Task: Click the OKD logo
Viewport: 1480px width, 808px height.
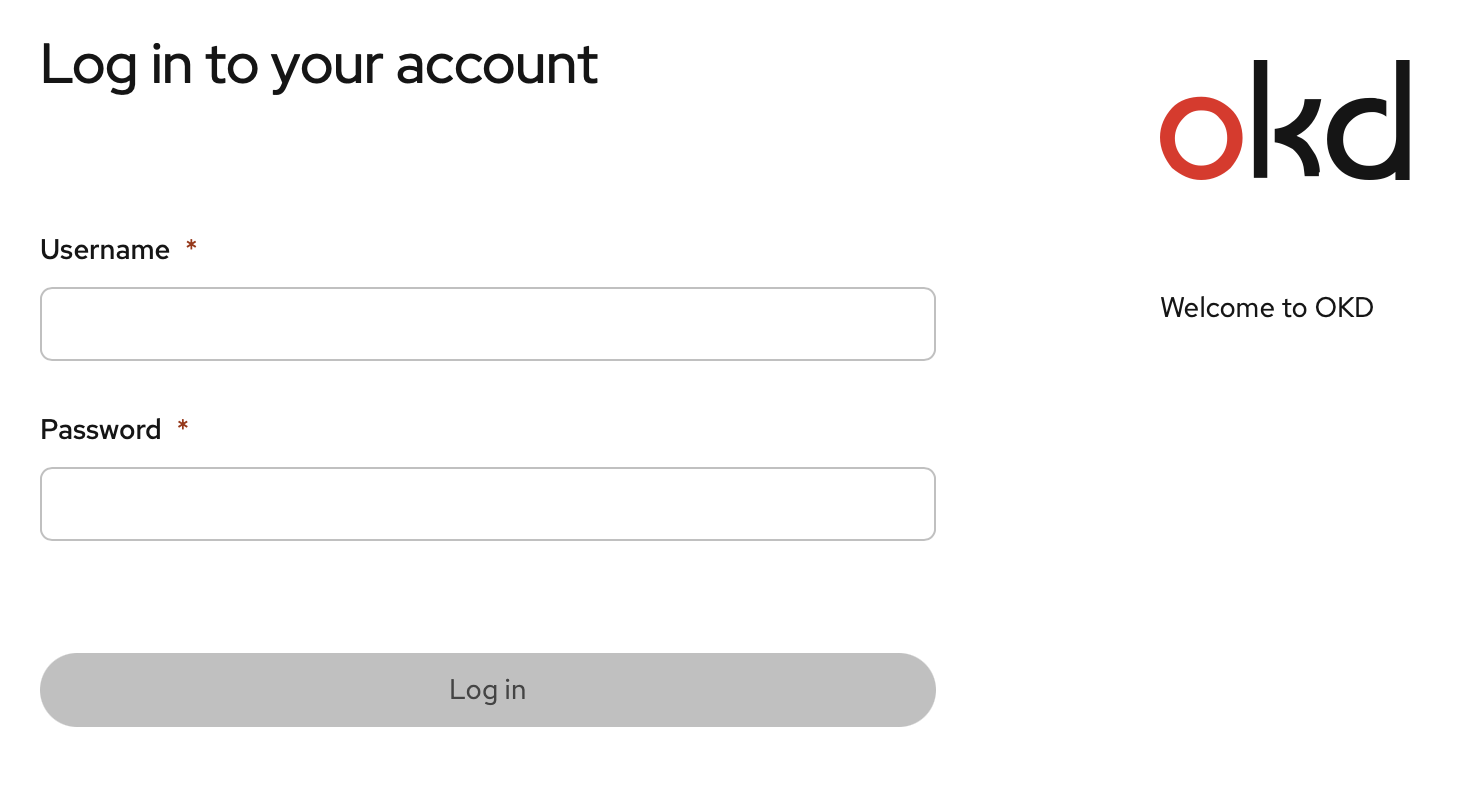Action: 1285,121
